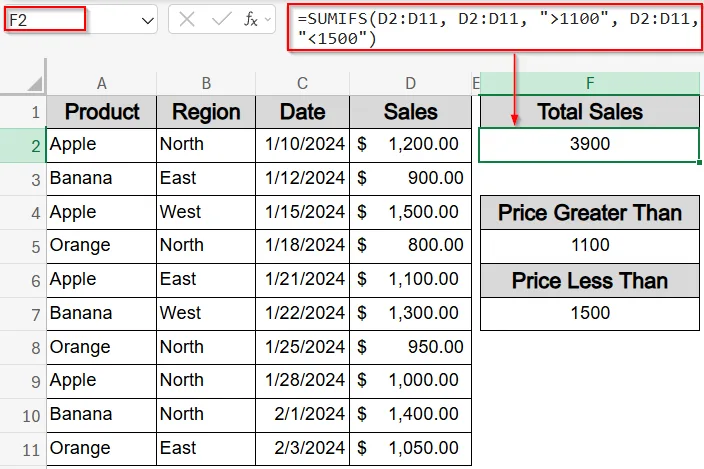704x469 pixels.
Task: Expand the Name Box dropdown arrow
Action: pyautogui.click(x=148, y=20)
